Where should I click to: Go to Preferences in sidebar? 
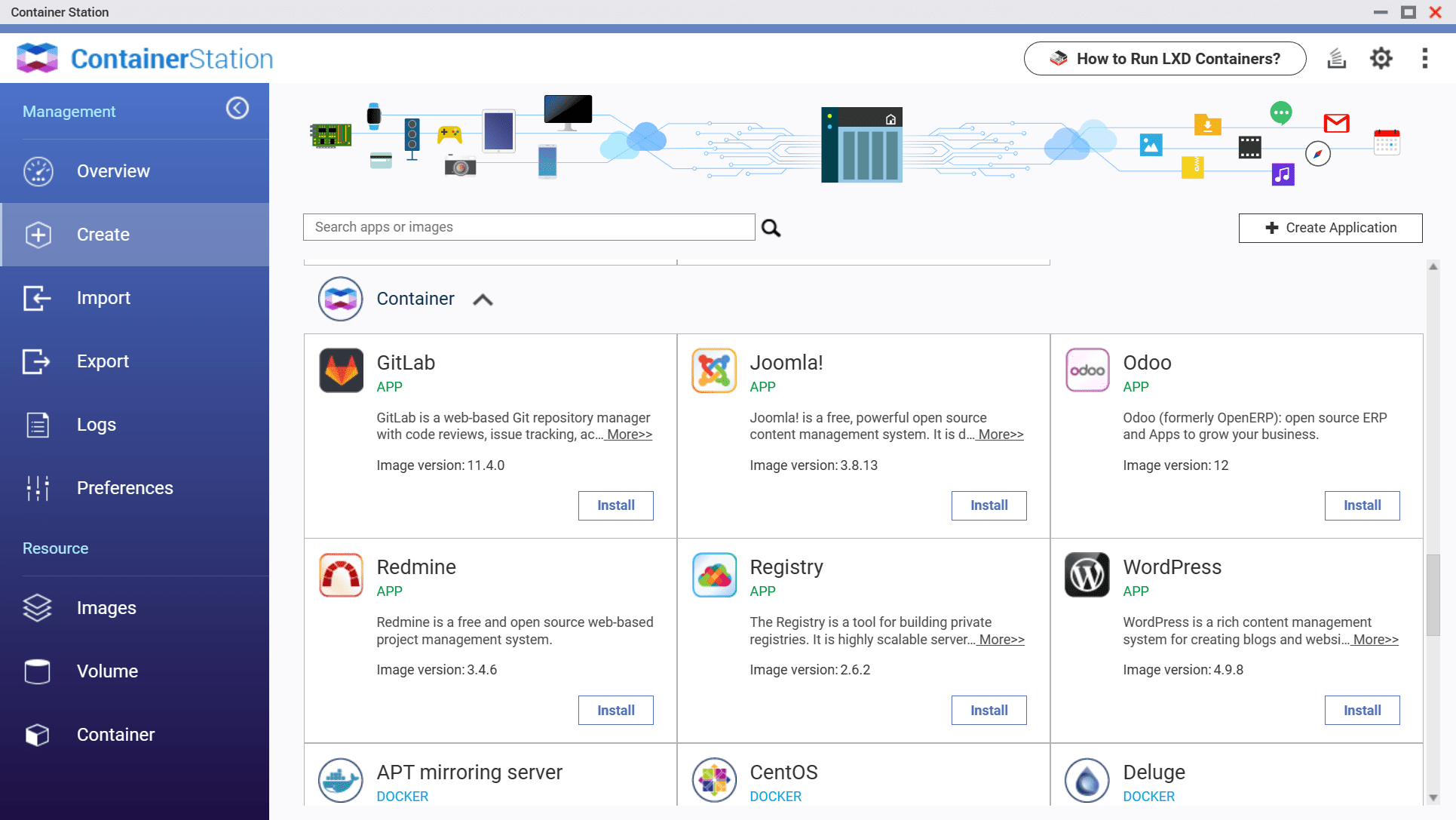tap(124, 488)
